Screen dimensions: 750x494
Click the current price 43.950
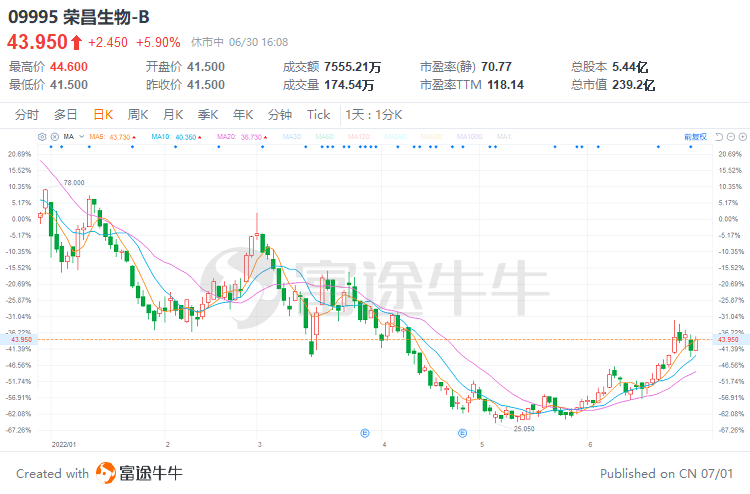[x=37, y=42]
